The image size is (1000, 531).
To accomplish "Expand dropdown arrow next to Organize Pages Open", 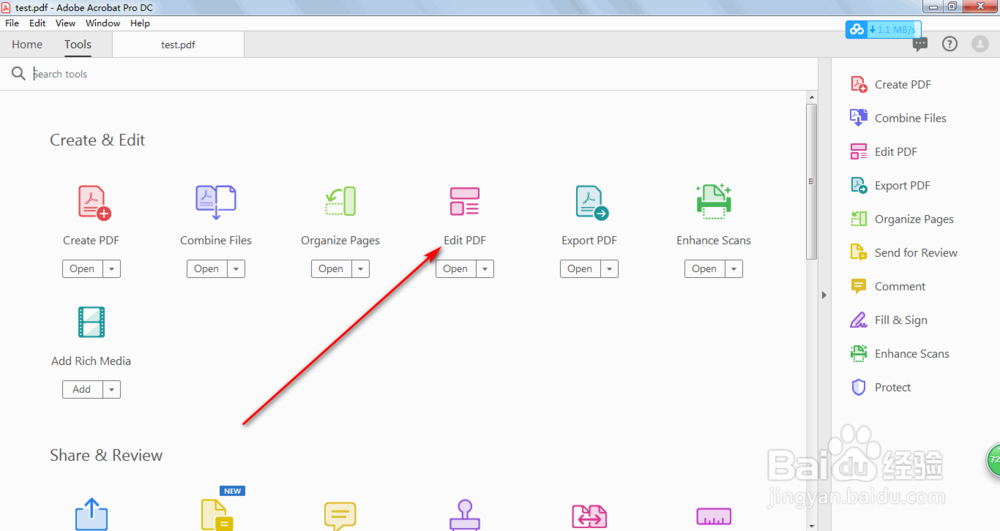I will tap(360, 269).
